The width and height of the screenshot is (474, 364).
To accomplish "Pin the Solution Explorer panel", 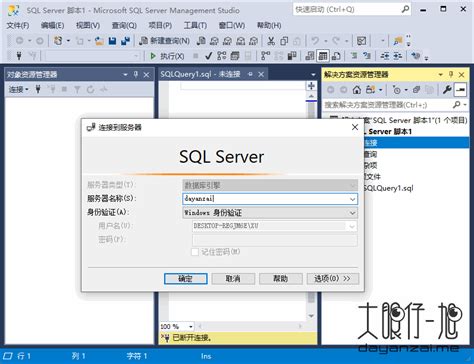I will pos(451,74).
